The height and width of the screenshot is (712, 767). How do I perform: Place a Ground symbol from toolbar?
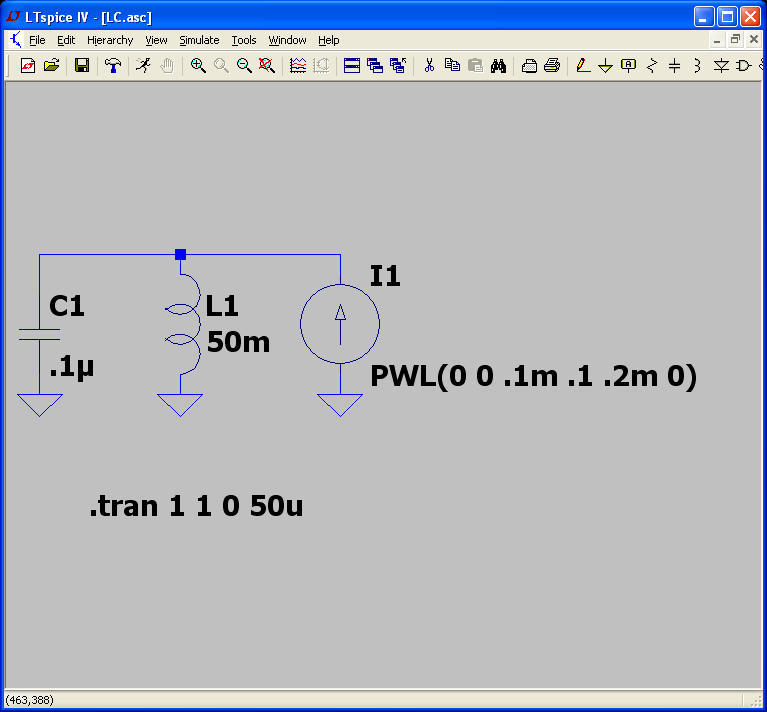pos(605,66)
